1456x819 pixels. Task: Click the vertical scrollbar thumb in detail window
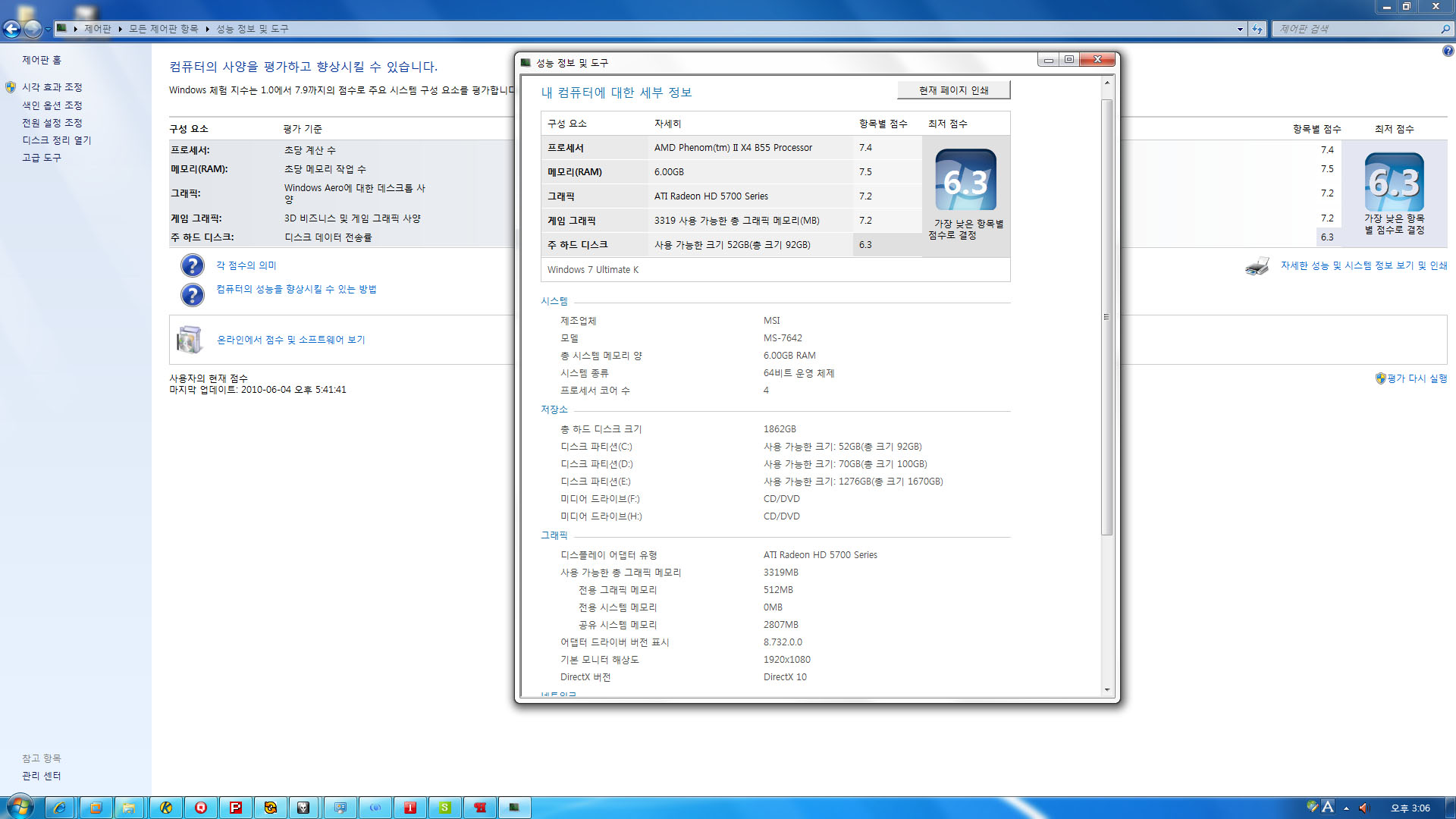point(1107,317)
